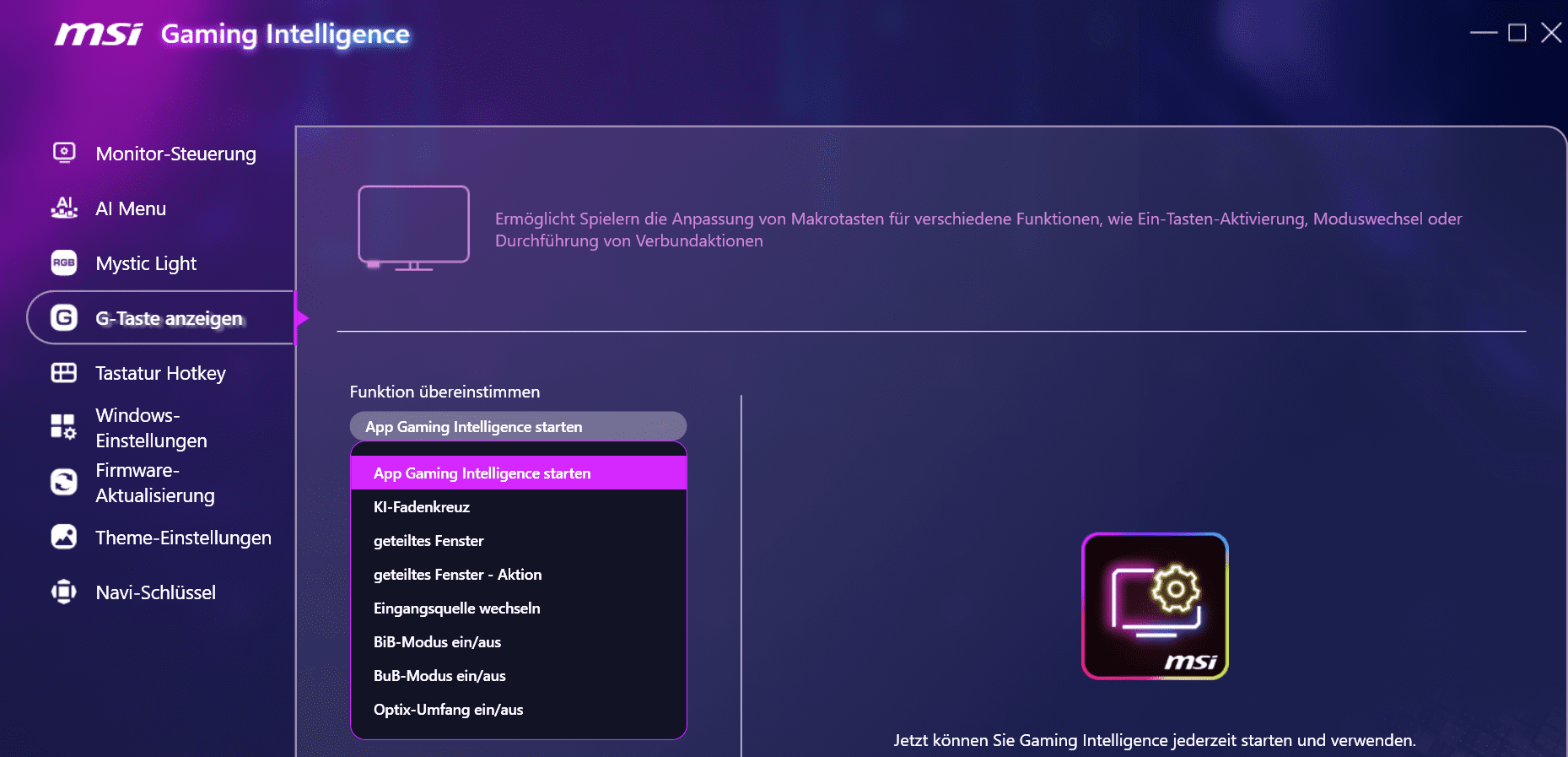Click the Tastatur Hotkey keyboard icon
This screenshot has width=1568, height=757.
(64, 372)
